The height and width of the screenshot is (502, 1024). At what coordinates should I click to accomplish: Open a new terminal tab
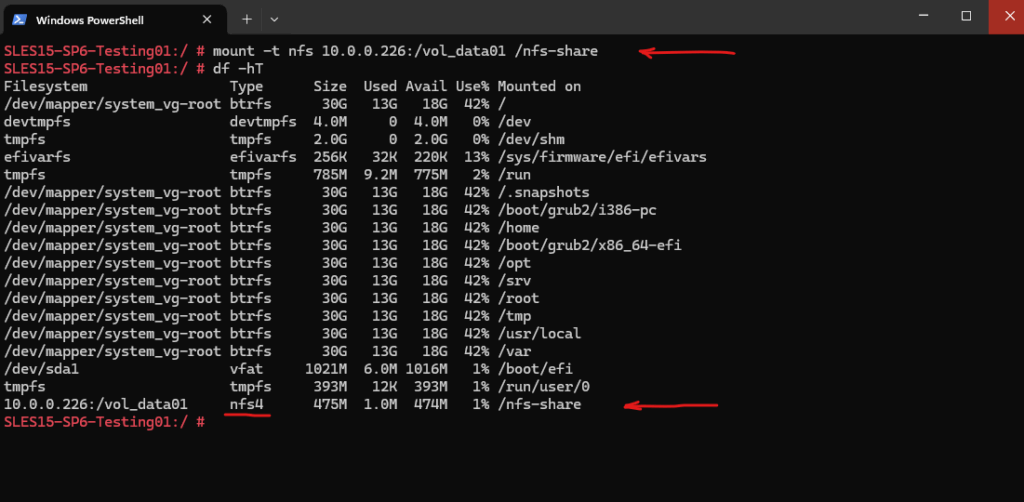(x=247, y=20)
